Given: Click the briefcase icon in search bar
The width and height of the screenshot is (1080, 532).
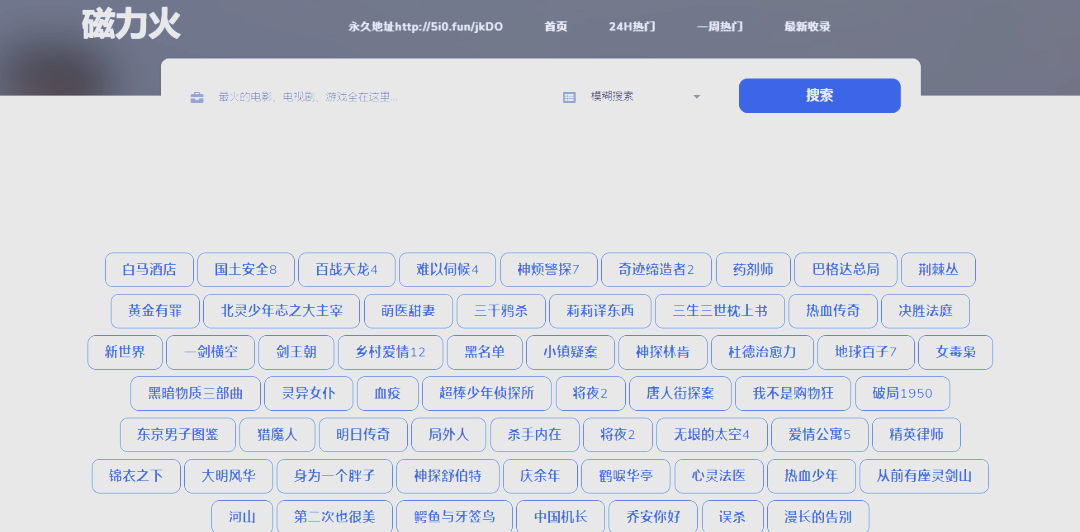Looking at the screenshot, I should (197, 97).
